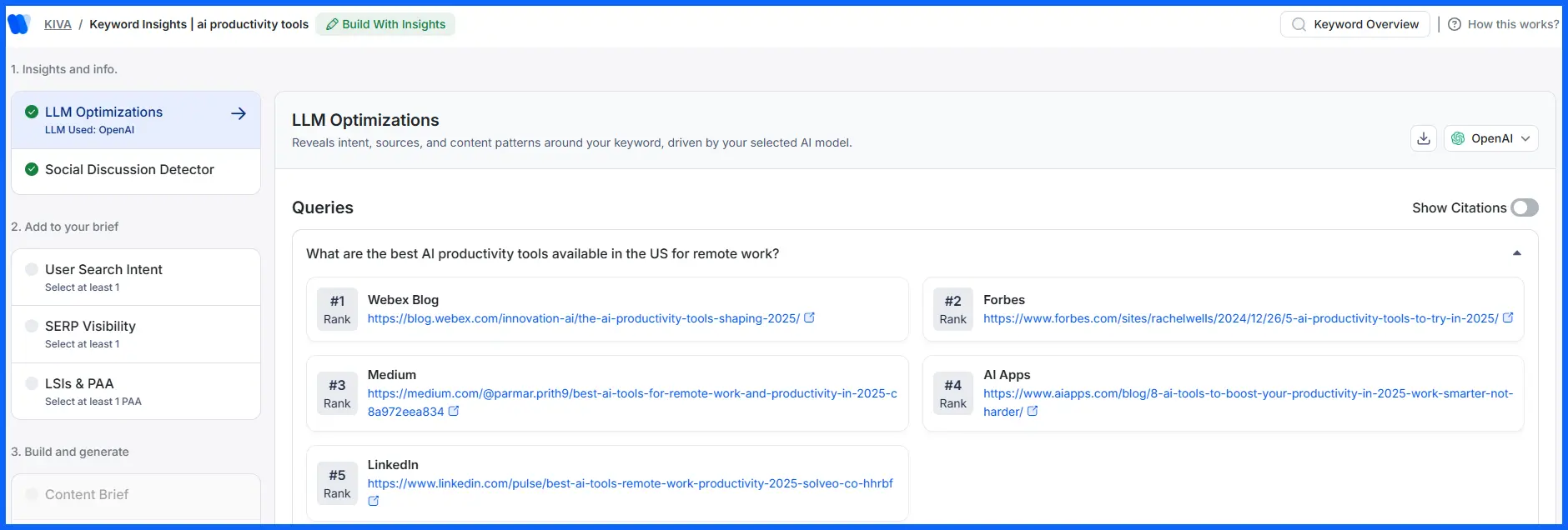The height and width of the screenshot is (530, 1568).
Task: Toggle the SERP Visibility status circle
Action: 32,326
